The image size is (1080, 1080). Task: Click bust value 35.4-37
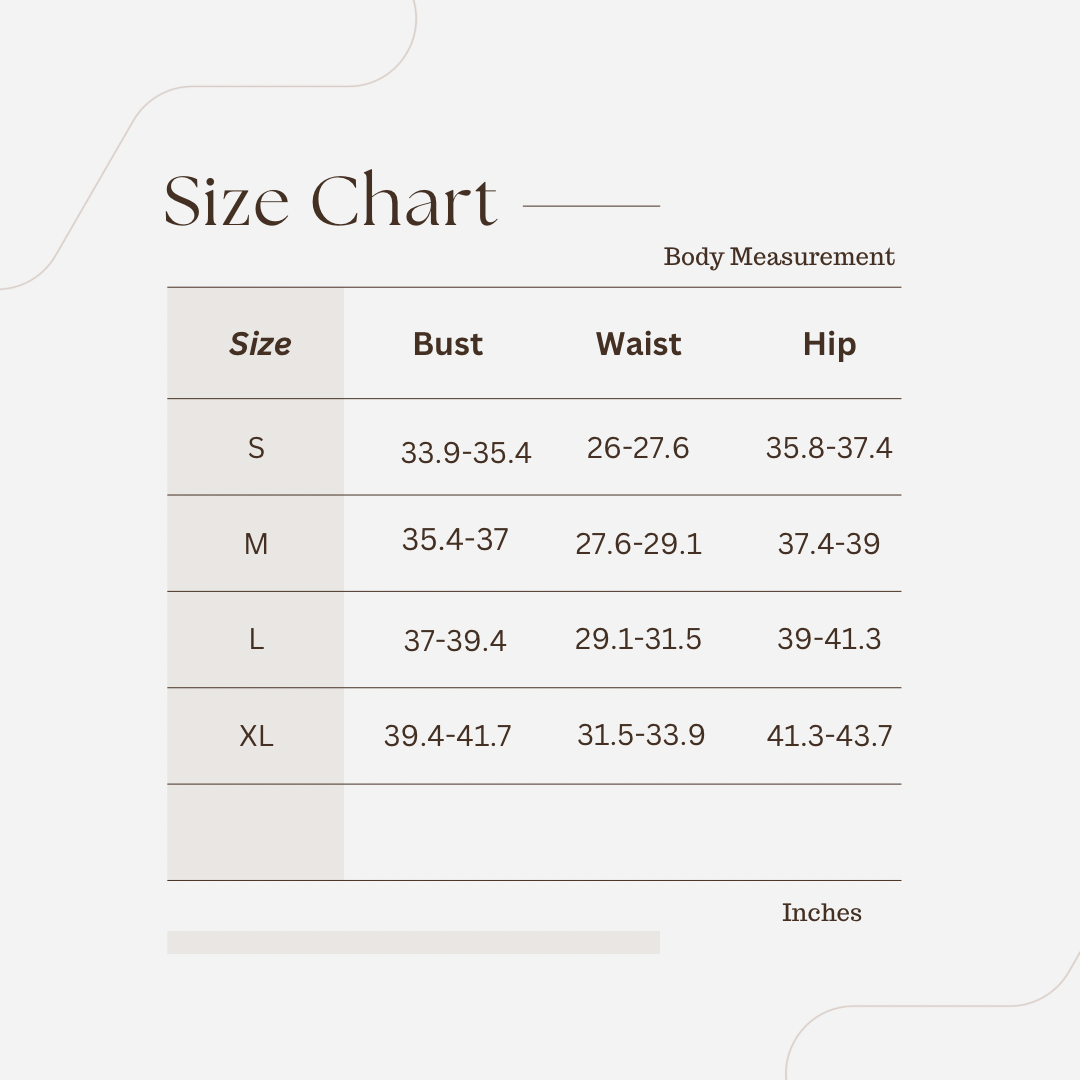(x=455, y=540)
